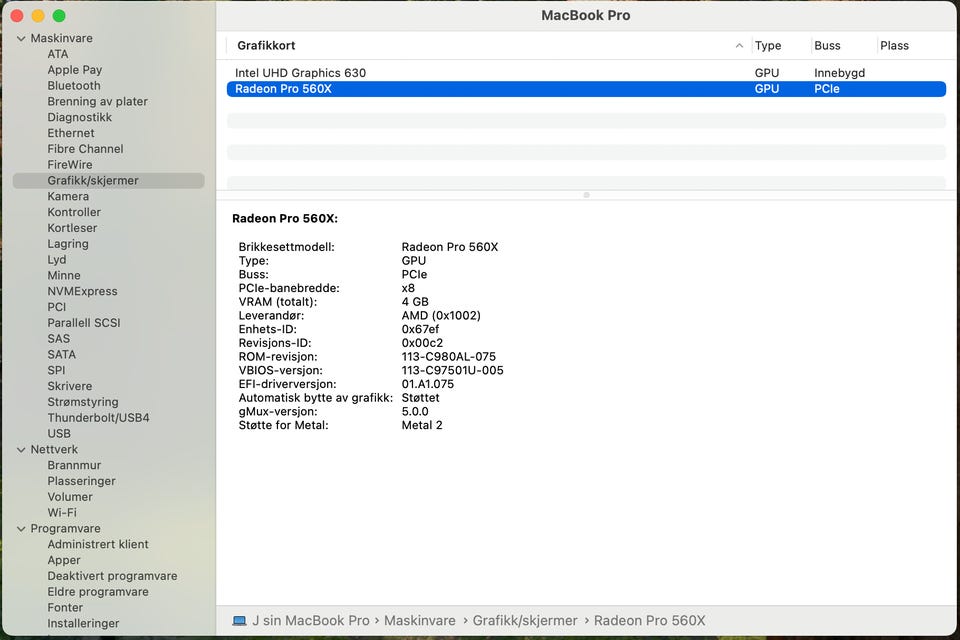This screenshot has height=640, width=960.
Task: Select Grafikk/skjermer in the sidebar
Action: (108, 181)
